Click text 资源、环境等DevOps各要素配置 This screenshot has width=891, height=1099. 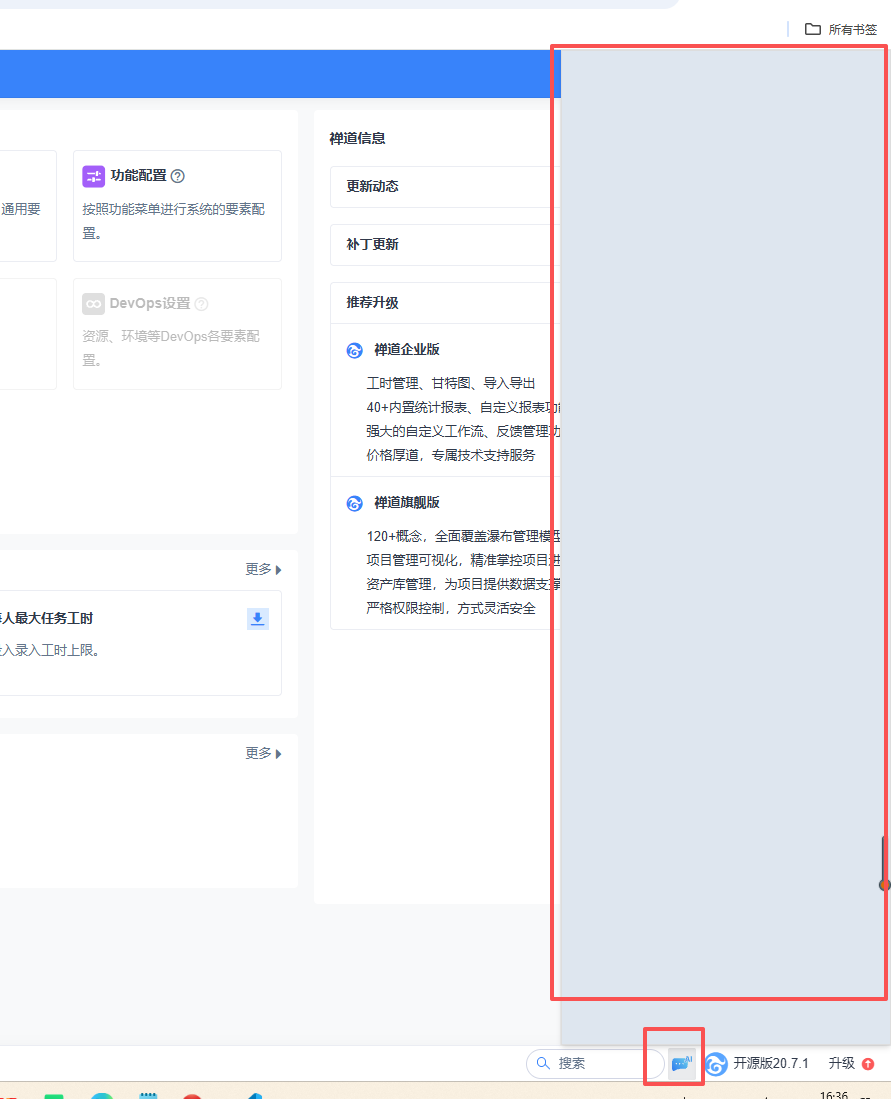coord(171,348)
